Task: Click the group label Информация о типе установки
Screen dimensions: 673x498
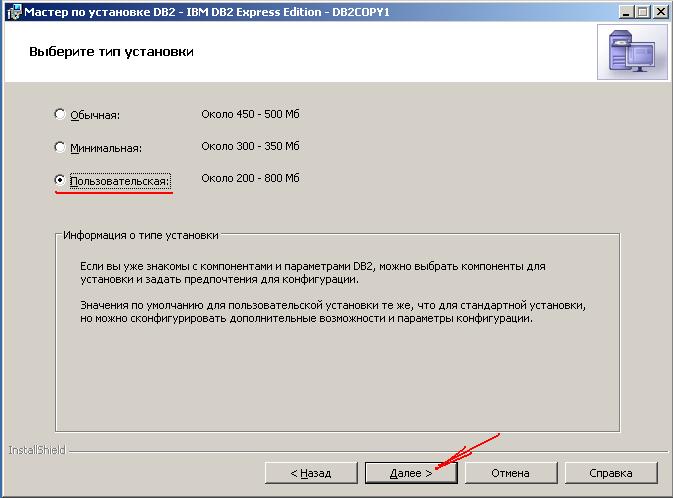Action: tap(141, 235)
